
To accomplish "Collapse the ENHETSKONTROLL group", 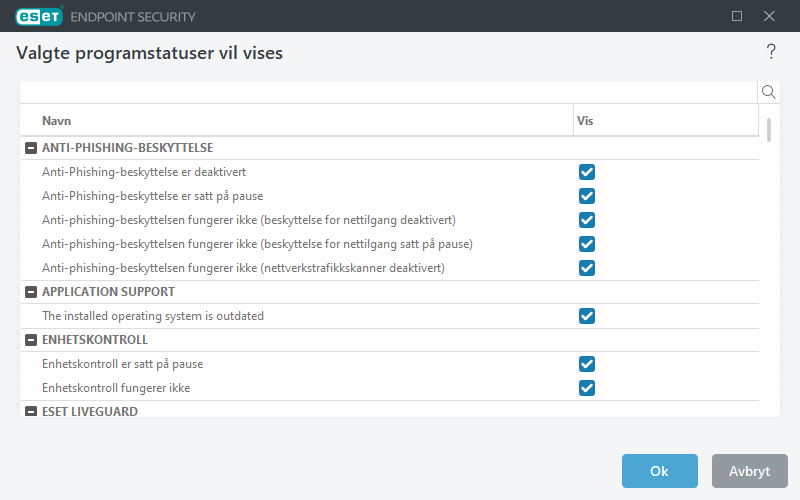I will click(x=31, y=340).
